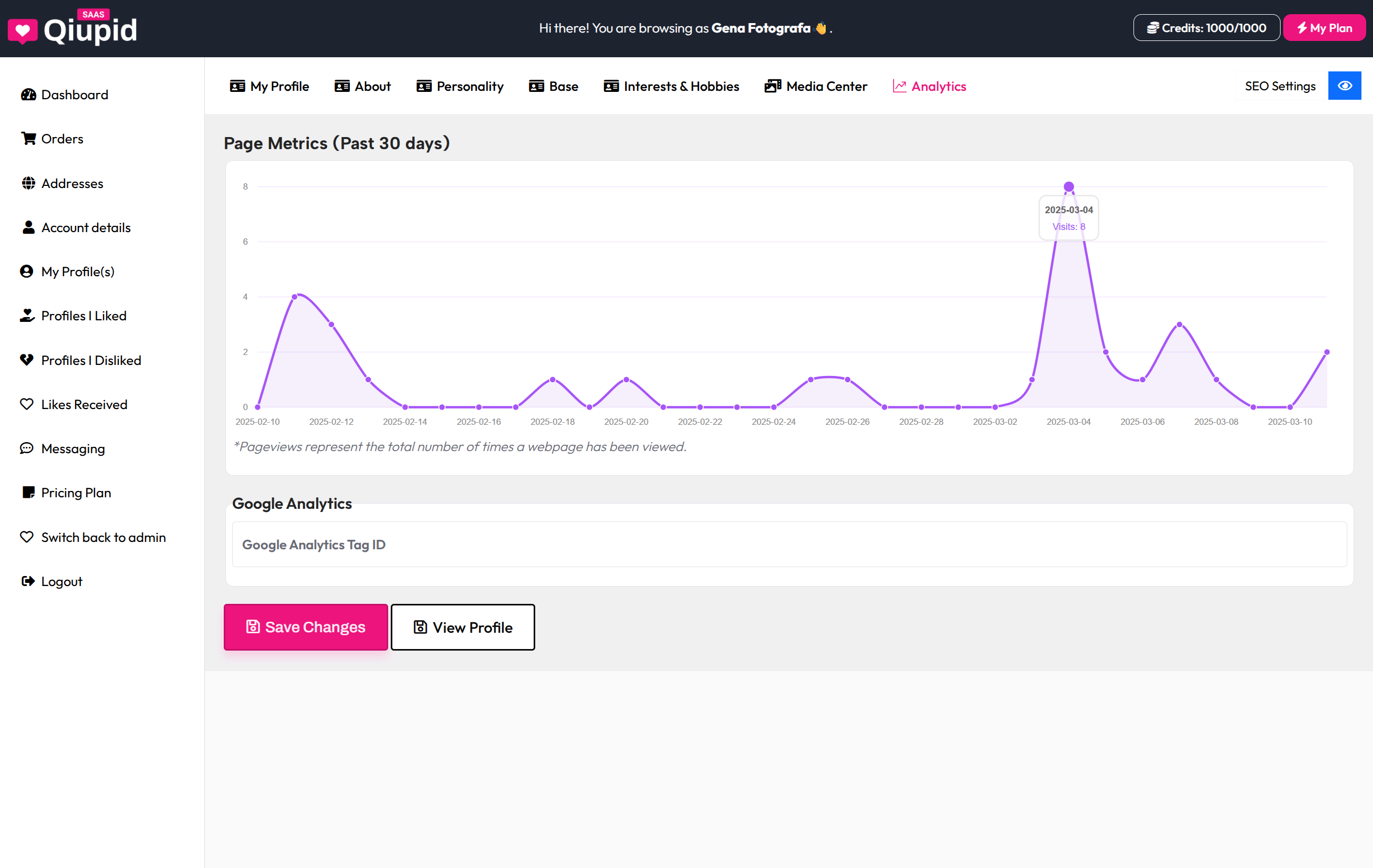Image resolution: width=1373 pixels, height=868 pixels.
Task: Open SEO Settings
Action: [1280, 86]
